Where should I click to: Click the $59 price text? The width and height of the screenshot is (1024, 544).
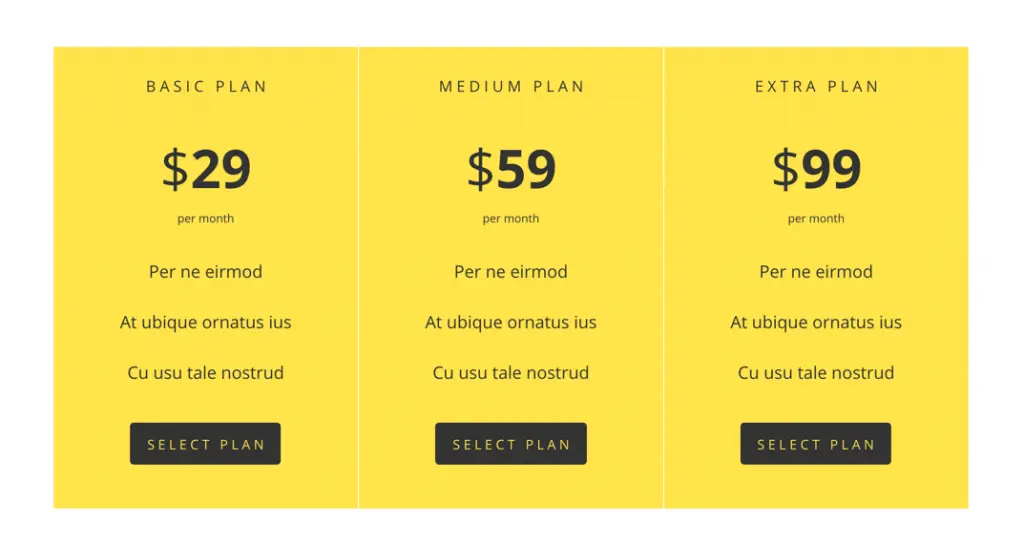click(x=511, y=169)
